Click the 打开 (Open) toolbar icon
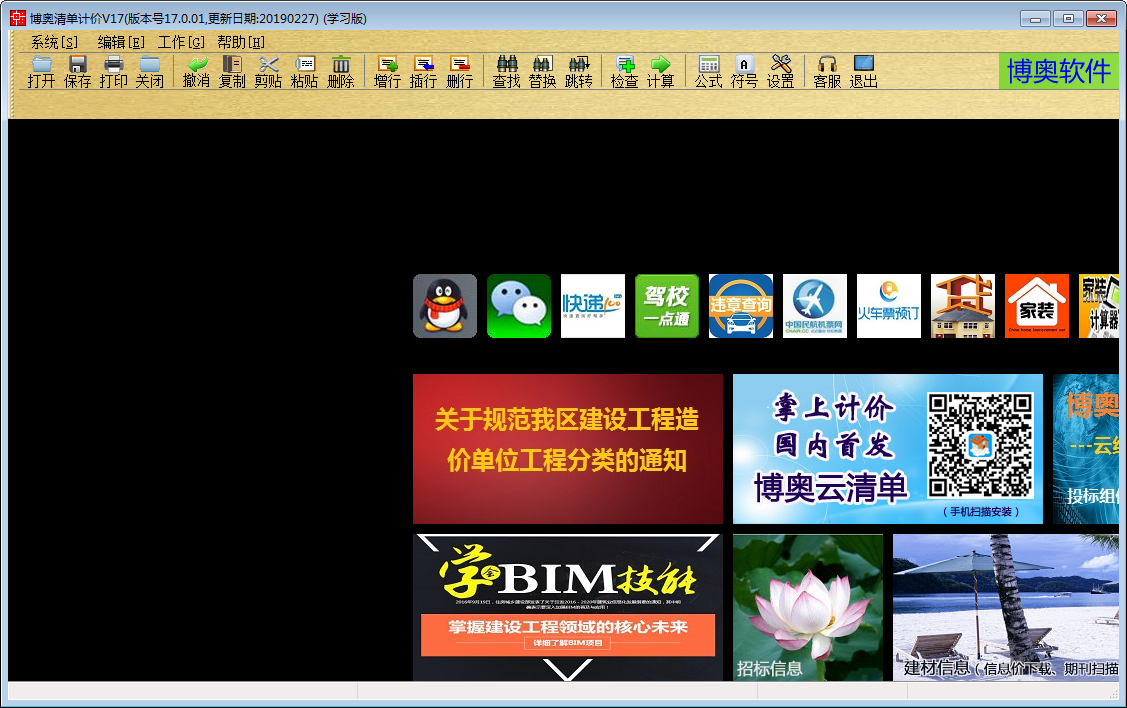1127x708 pixels. [42, 72]
